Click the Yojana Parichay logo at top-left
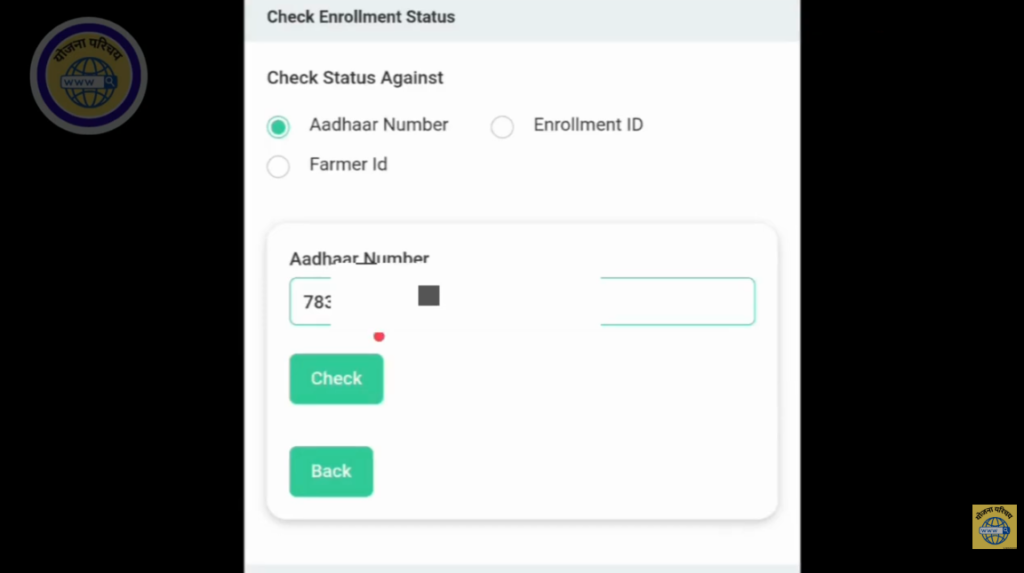The height and width of the screenshot is (573, 1024). [x=88, y=76]
